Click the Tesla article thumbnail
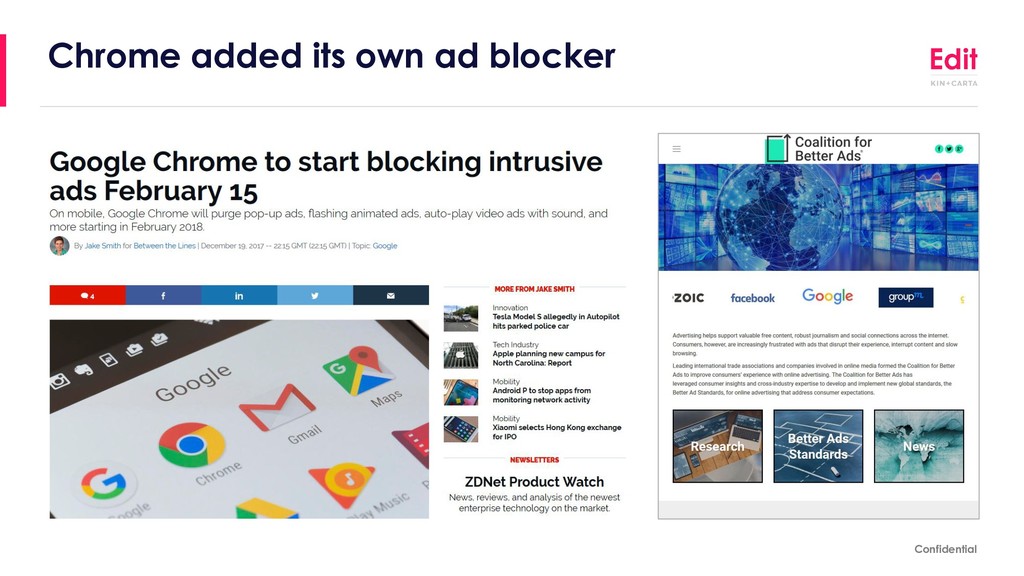This screenshot has height=576, width=1024. (x=461, y=319)
